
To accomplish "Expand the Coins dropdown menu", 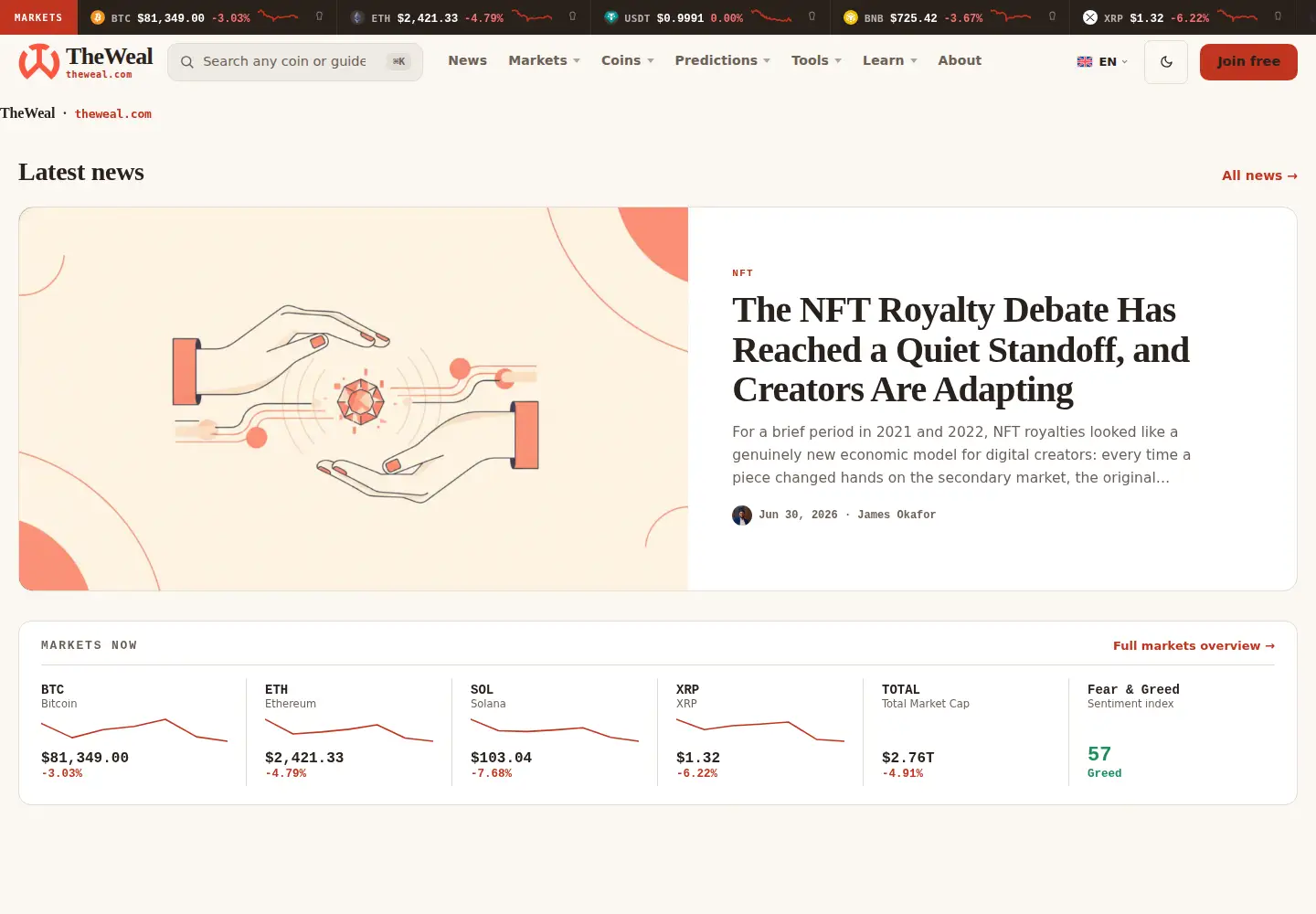I will coord(628,60).
